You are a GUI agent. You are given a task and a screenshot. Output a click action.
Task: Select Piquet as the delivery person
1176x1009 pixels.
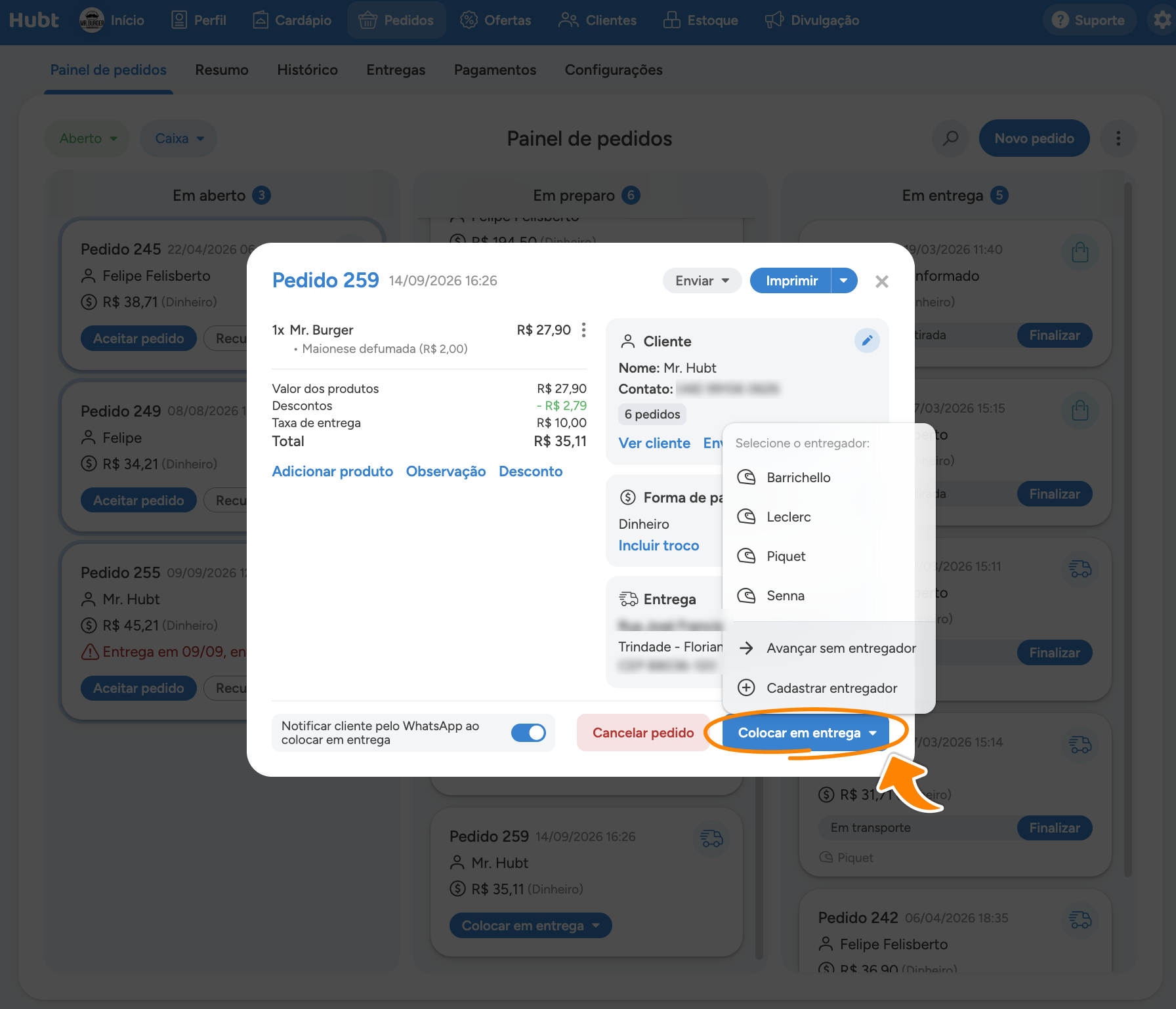point(828,556)
